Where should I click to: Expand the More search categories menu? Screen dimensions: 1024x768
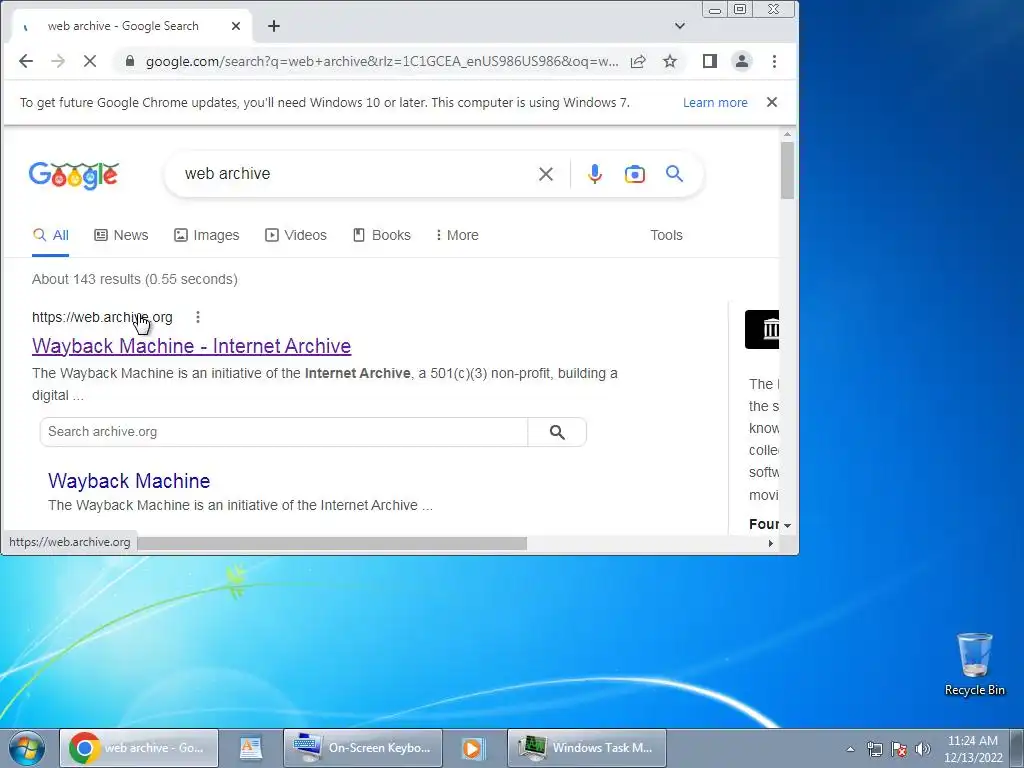click(x=457, y=235)
